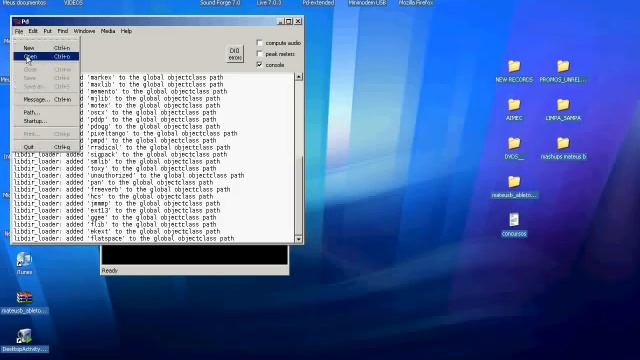Image resolution: width=640 pixels, height=360 pixels.
Task: Uncheck the console checkbox
Action: point(260,64)
